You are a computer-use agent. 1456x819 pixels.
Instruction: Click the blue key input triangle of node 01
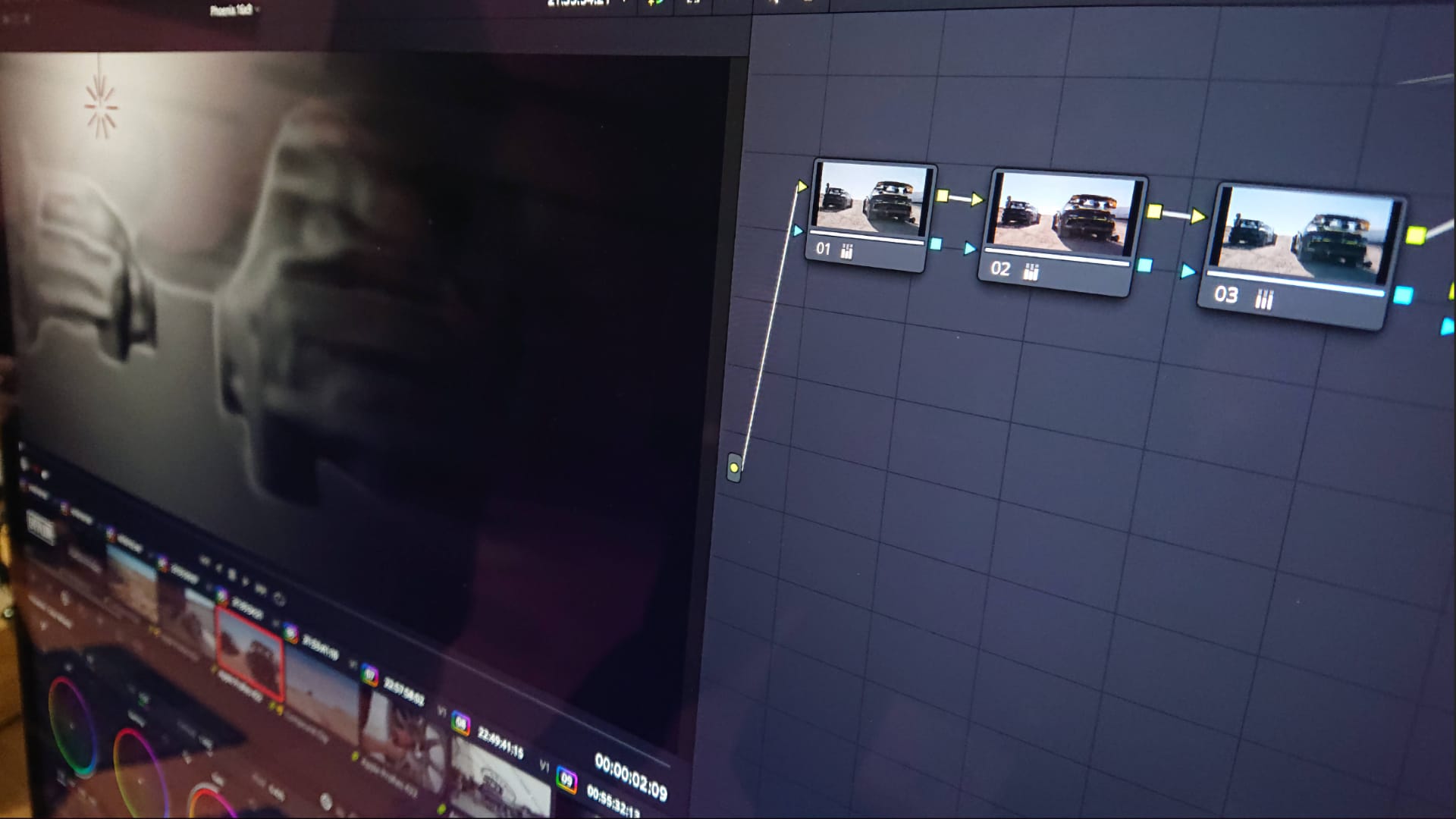796,230
